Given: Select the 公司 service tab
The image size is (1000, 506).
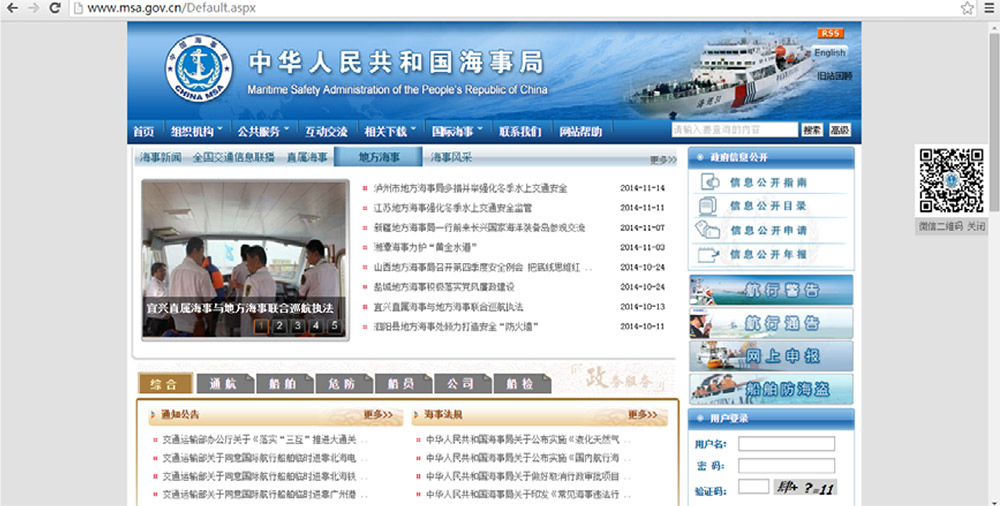Looking at the screenshot, I should point(461,383).
